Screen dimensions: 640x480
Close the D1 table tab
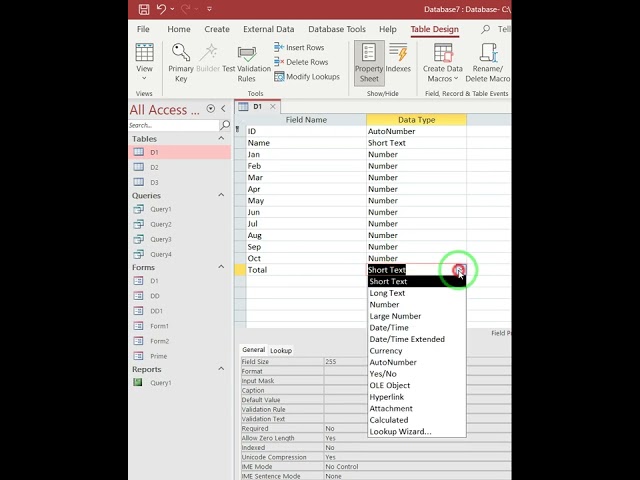tap(273, 107)
